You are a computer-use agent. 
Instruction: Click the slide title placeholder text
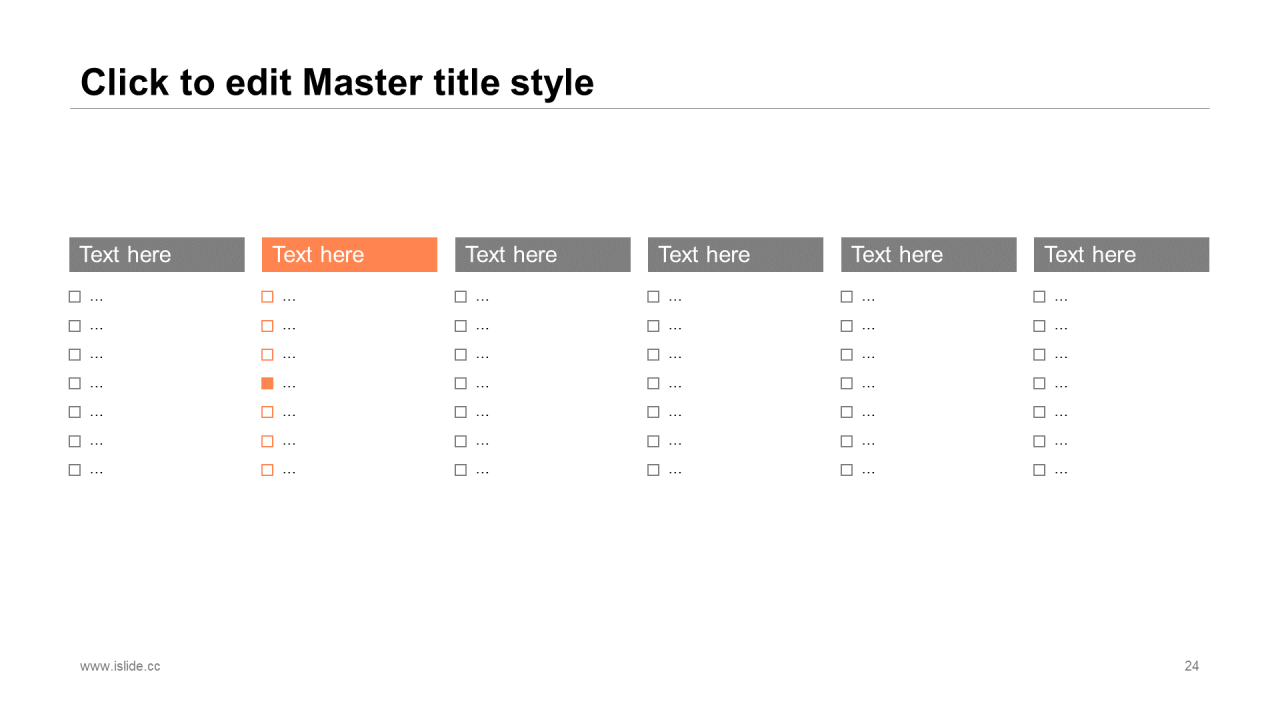coord(337,82)
